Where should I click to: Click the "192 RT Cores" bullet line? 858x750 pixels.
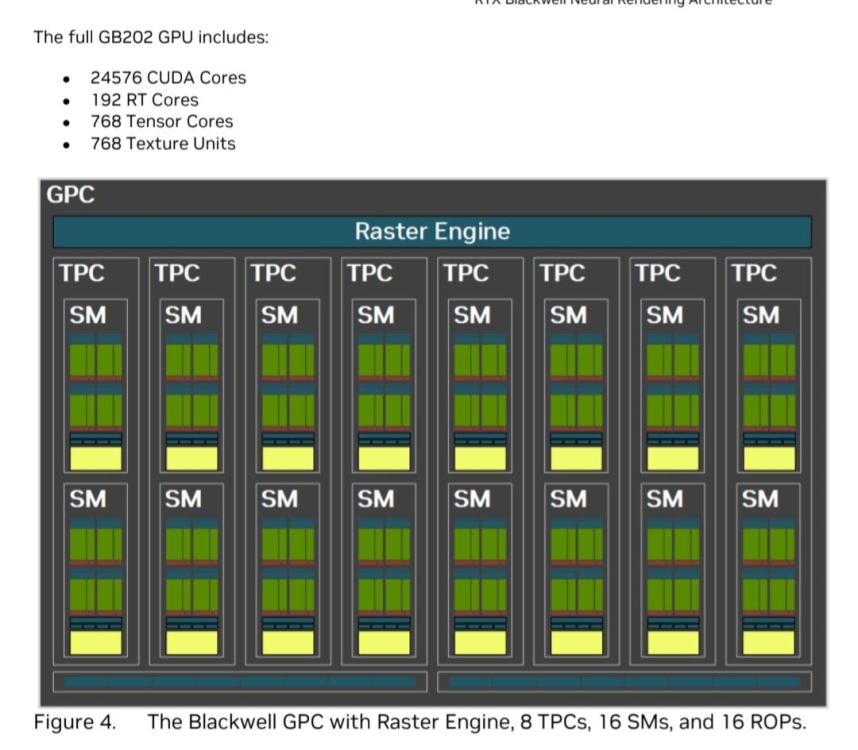pos(144,100)
